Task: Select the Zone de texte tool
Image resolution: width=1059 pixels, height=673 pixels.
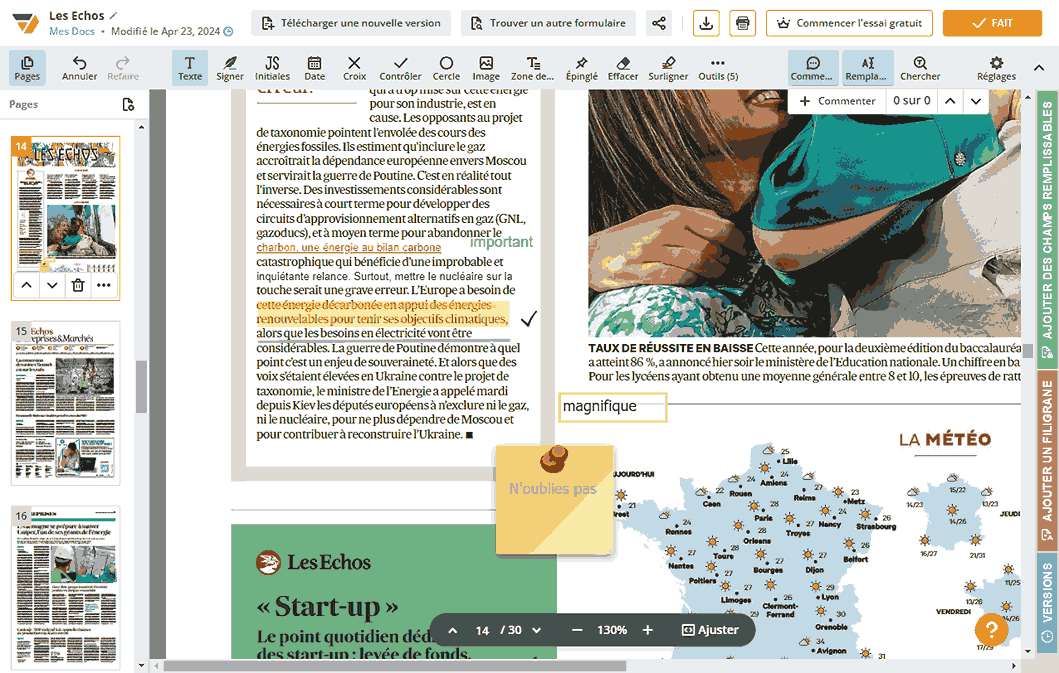Action: (532, 68)
